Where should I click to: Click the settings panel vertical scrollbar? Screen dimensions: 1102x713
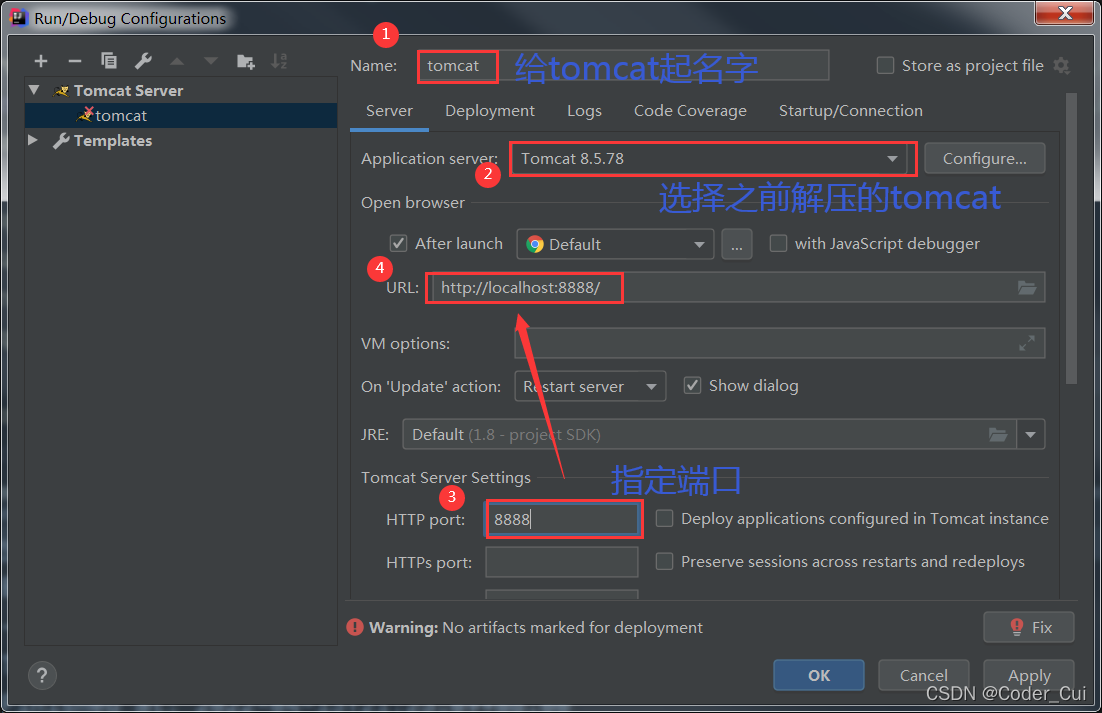point(1071,239)
